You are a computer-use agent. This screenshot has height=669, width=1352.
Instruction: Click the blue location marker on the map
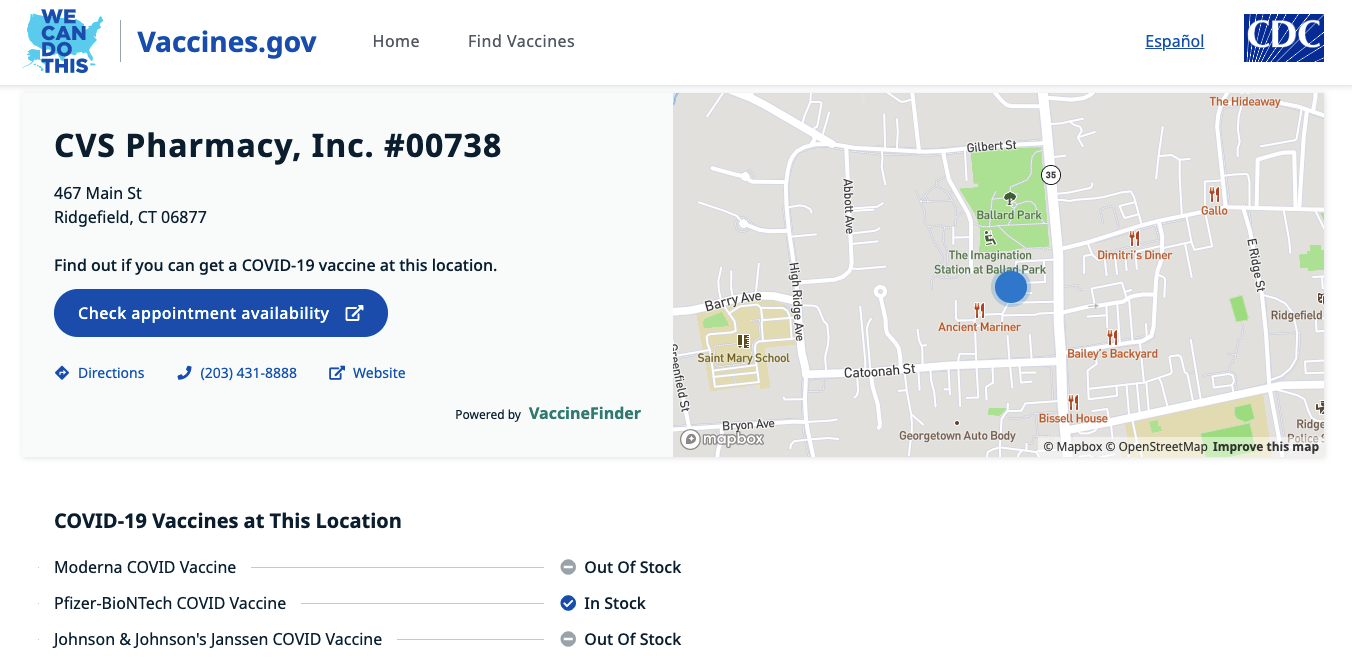[x=1011, y=287]
